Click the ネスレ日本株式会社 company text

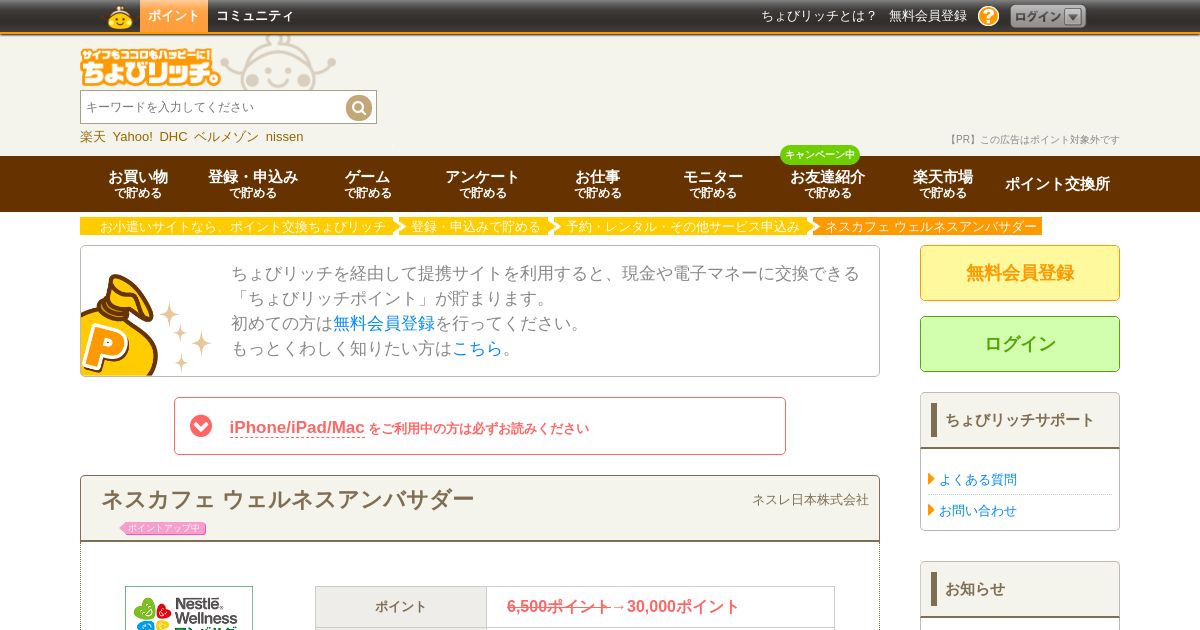click(x=810, y=500)
